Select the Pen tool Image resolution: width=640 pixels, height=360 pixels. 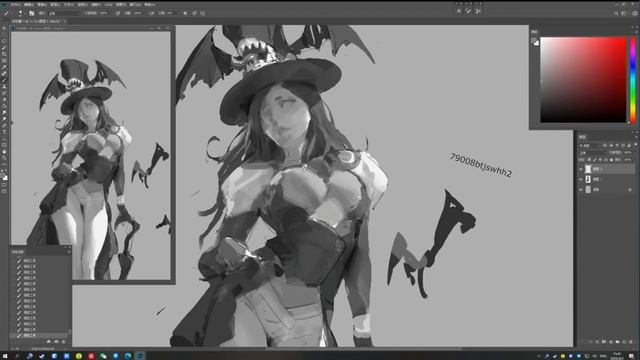(x=4, y=125)
